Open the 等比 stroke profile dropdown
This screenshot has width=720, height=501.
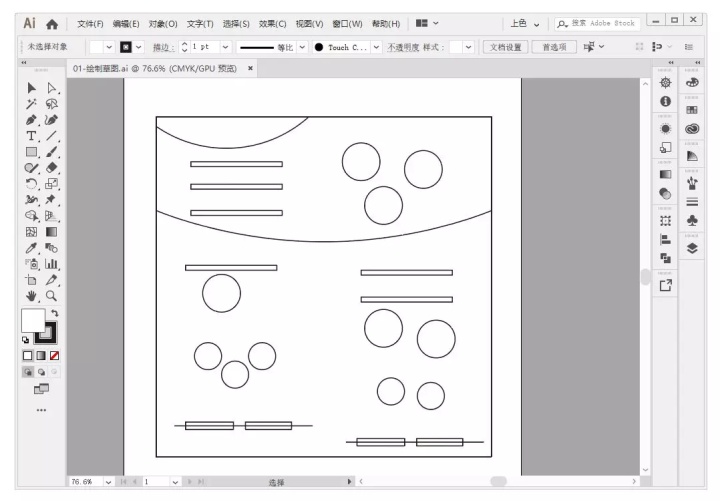point(302,47)
